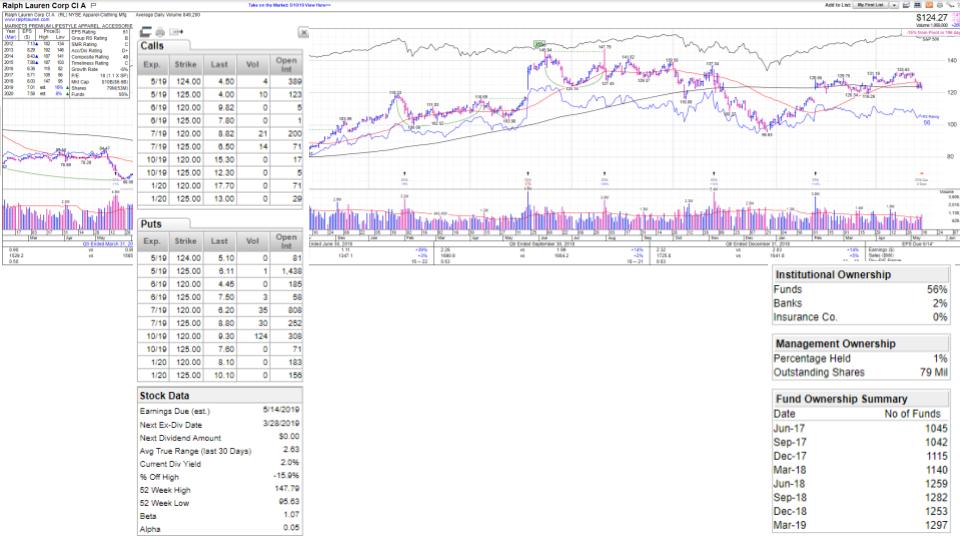The height and width of the screenshot is (540, 960).
Task: Click Calls last price 15.30
Action: (222, 160)
